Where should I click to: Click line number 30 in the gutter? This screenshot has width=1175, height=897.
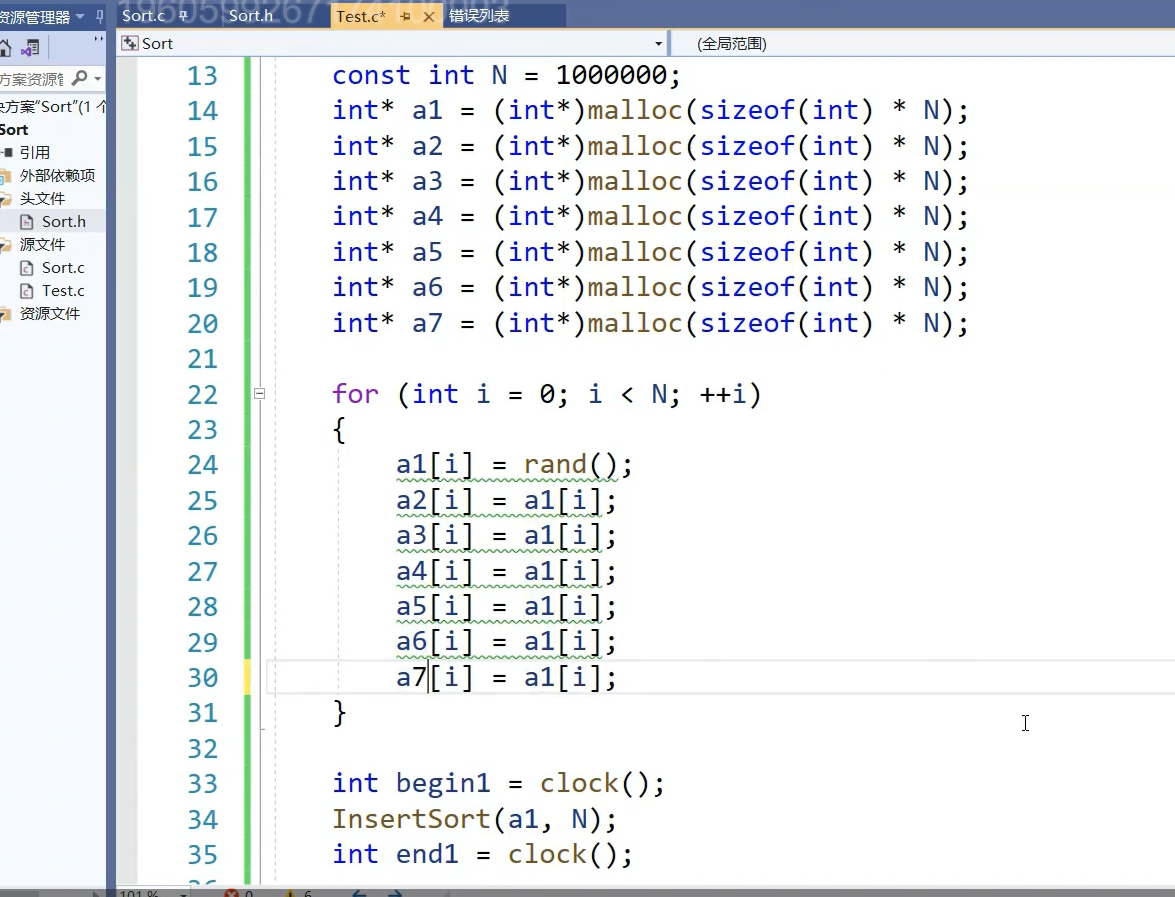pyautogui.click(x=202, y=677)
